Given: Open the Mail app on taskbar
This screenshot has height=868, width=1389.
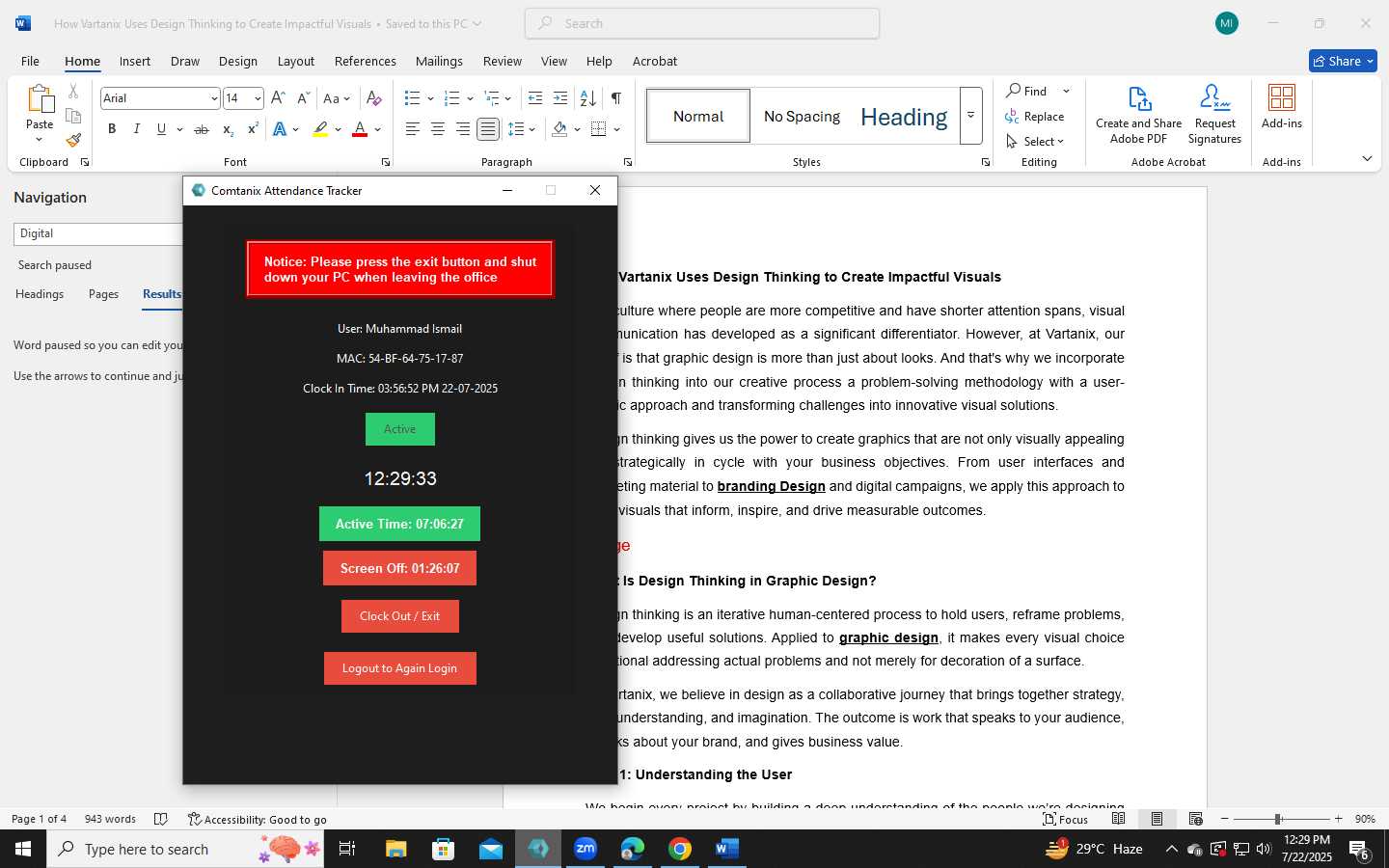Looking at the screenshot, I should click(491, 849).
